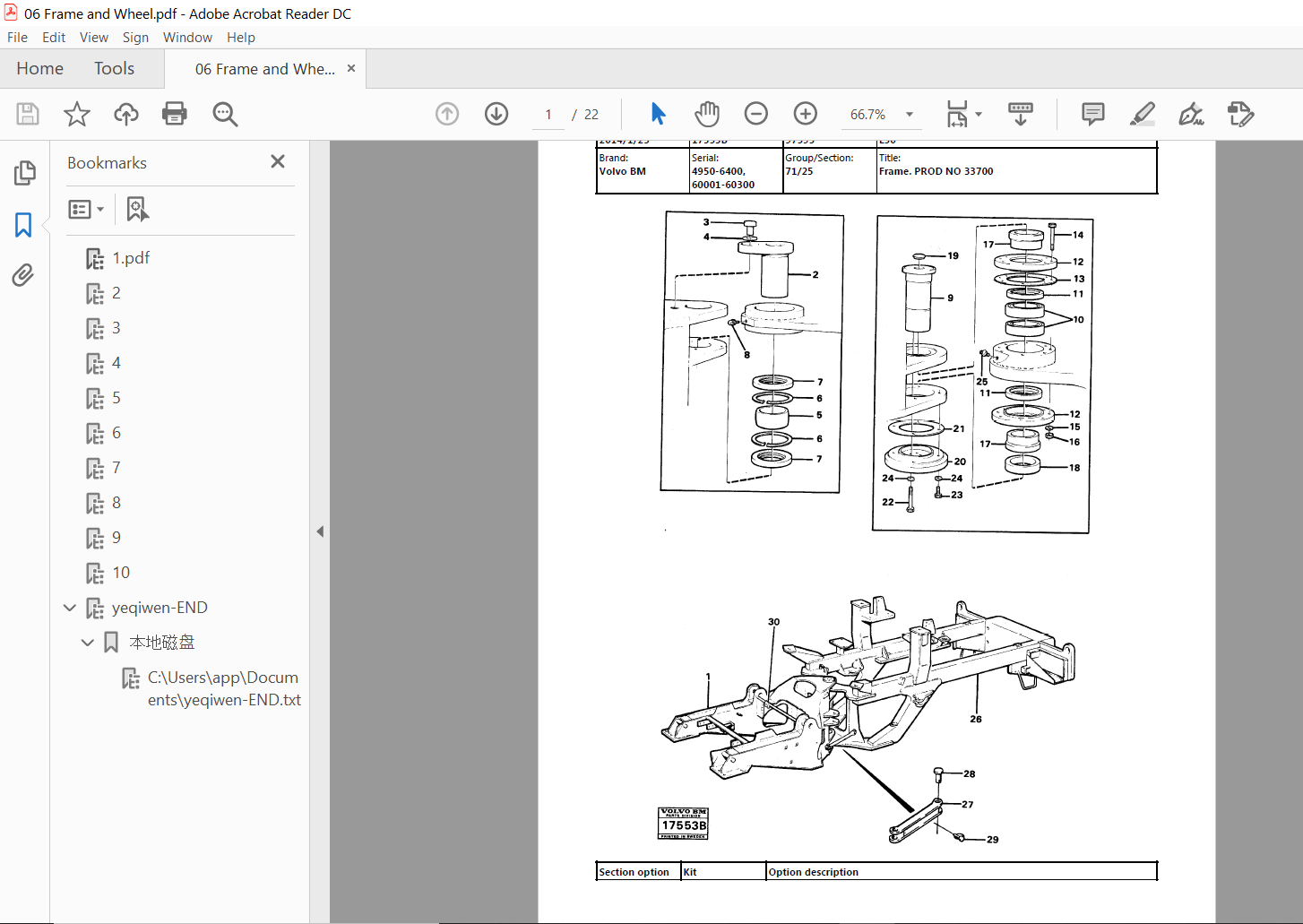Close the Bookmarks panel
The image size is (1303, 924).
(278, 161)
